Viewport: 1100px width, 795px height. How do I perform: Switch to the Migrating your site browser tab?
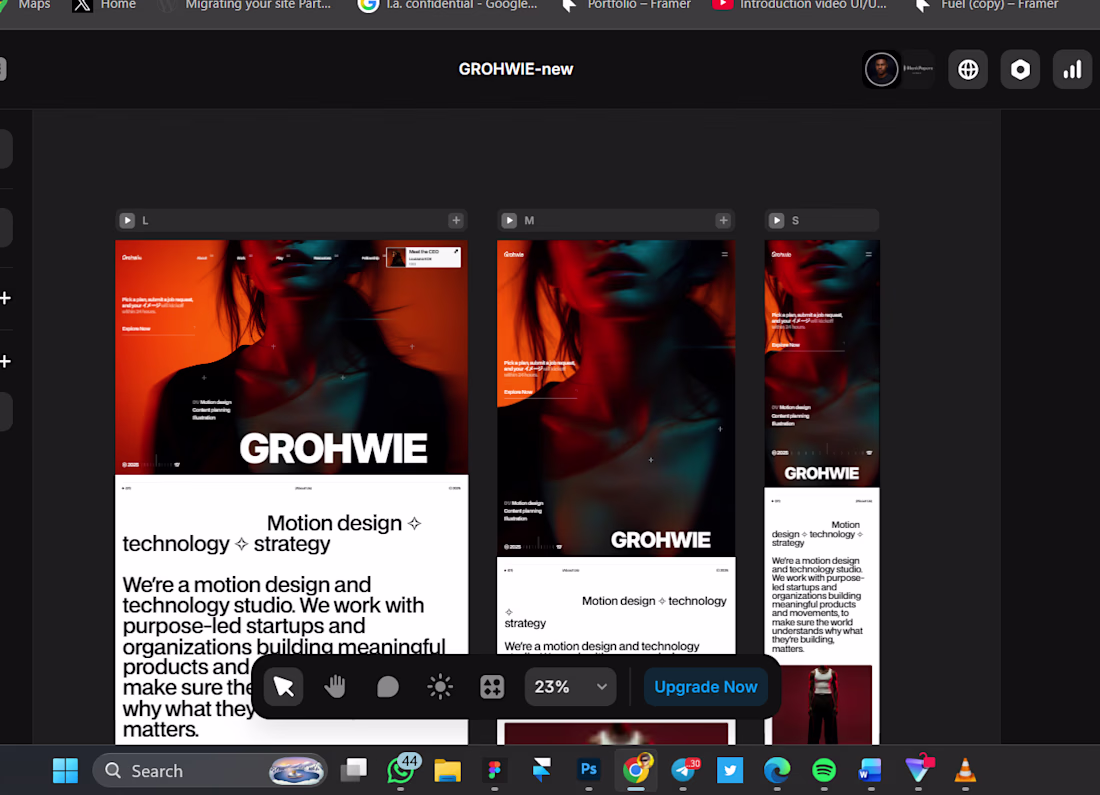pos(246,6)
